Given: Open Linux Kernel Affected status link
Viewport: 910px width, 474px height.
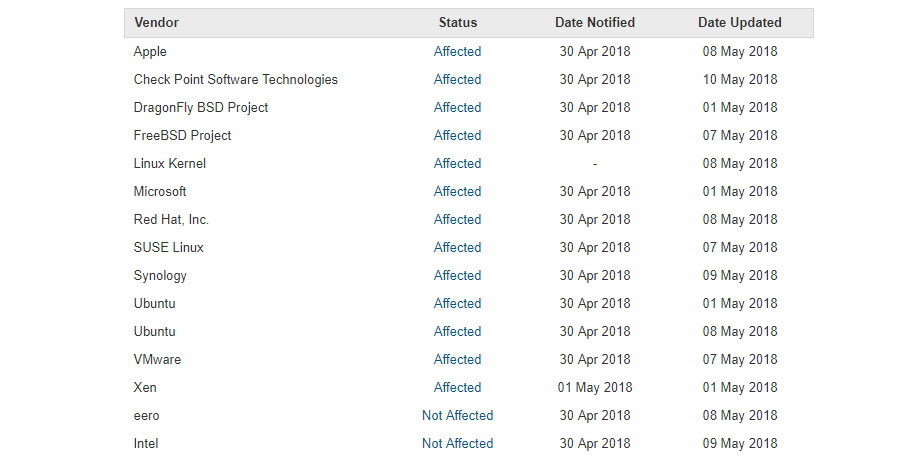Looking at the screenshot, I should click(x=457, y=164).
